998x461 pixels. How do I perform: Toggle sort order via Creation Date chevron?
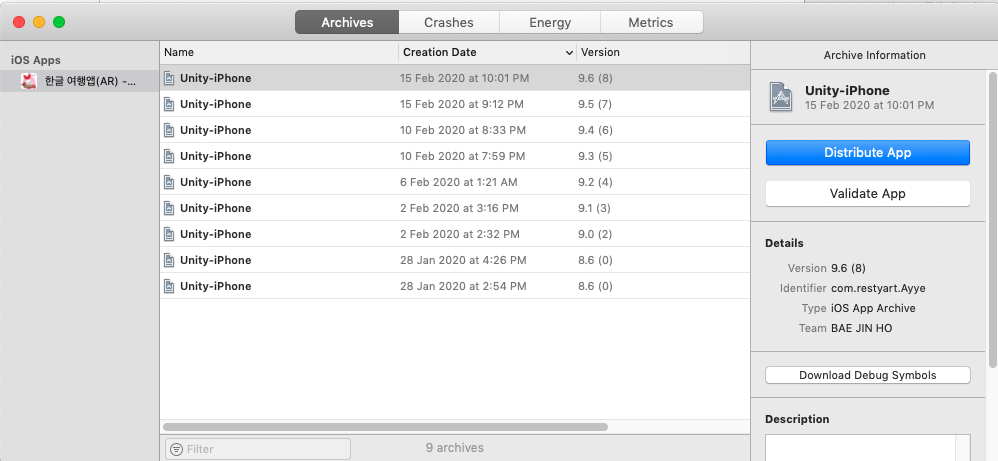point(569,53)
